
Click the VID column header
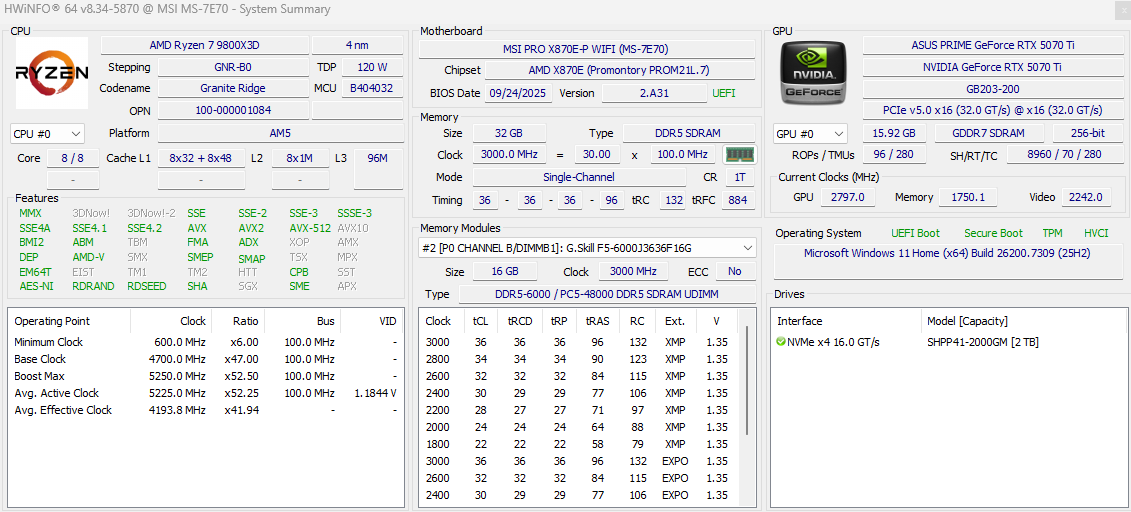[x=387, y=321]
